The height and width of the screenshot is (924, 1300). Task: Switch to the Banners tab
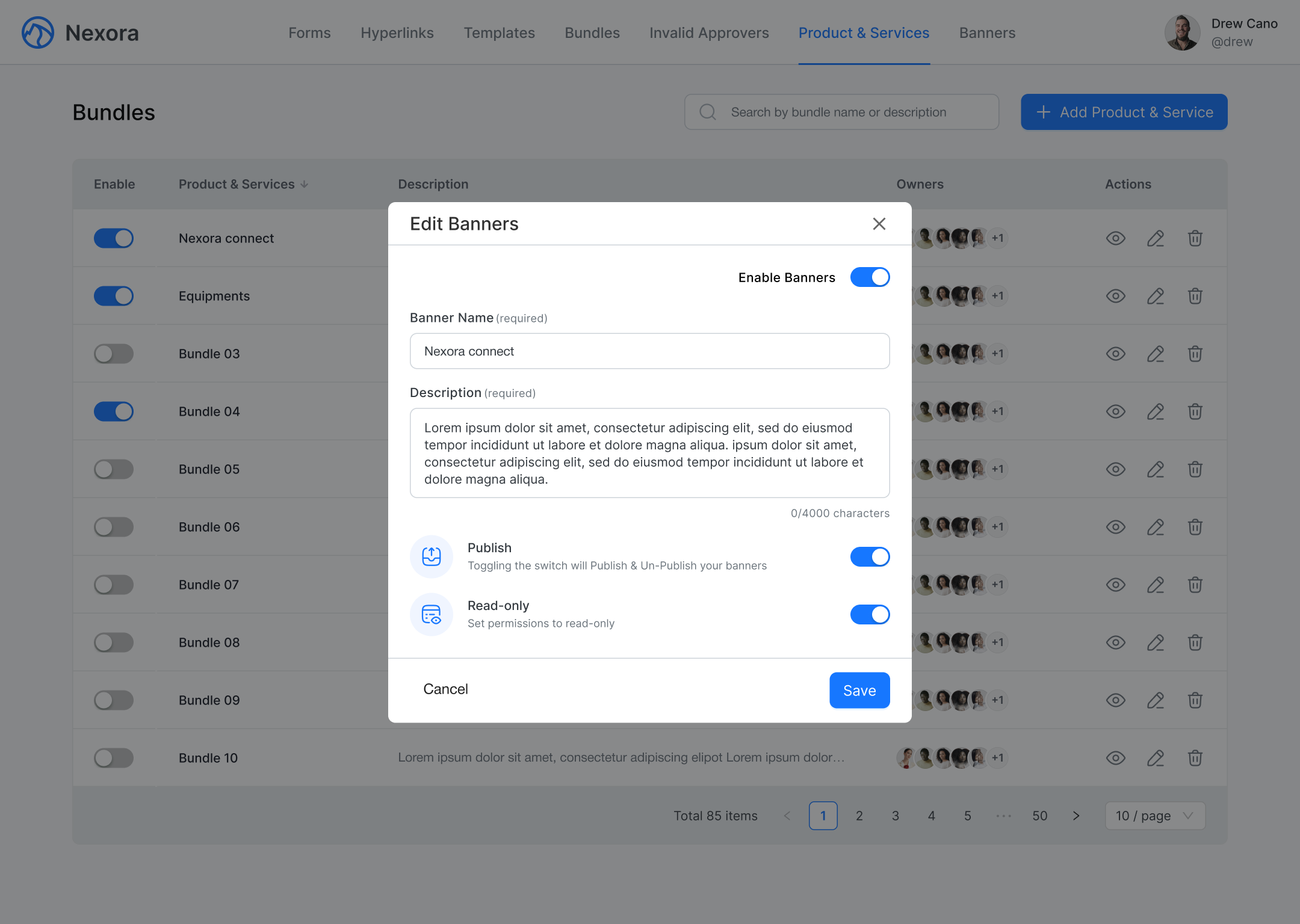click(x=987, y=32)
